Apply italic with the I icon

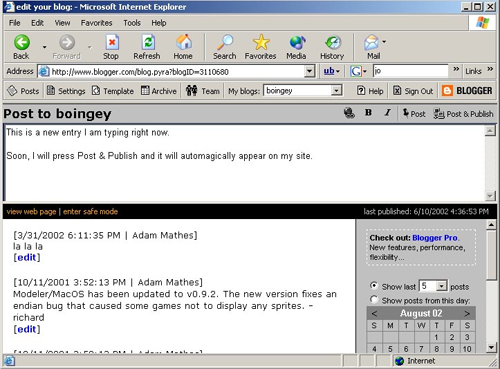point(387,113)
